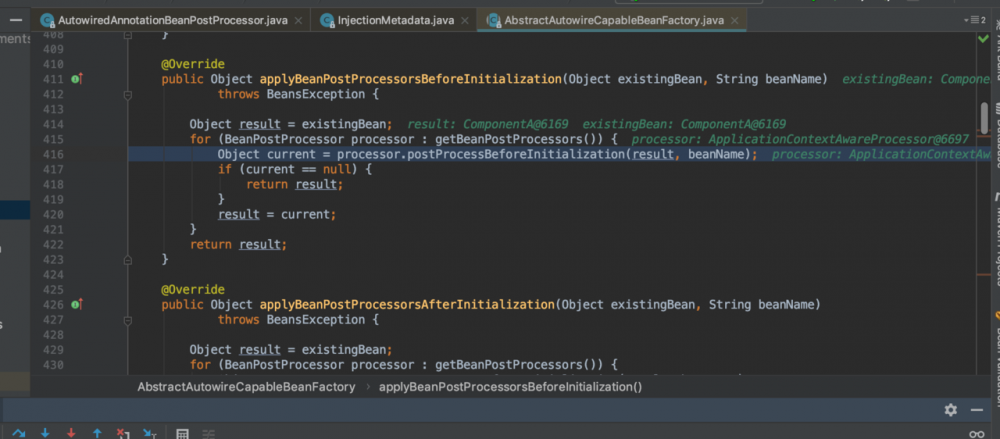
Task: Click inline hint 'result: ComponentA@6169'
Action: [487, 124]
